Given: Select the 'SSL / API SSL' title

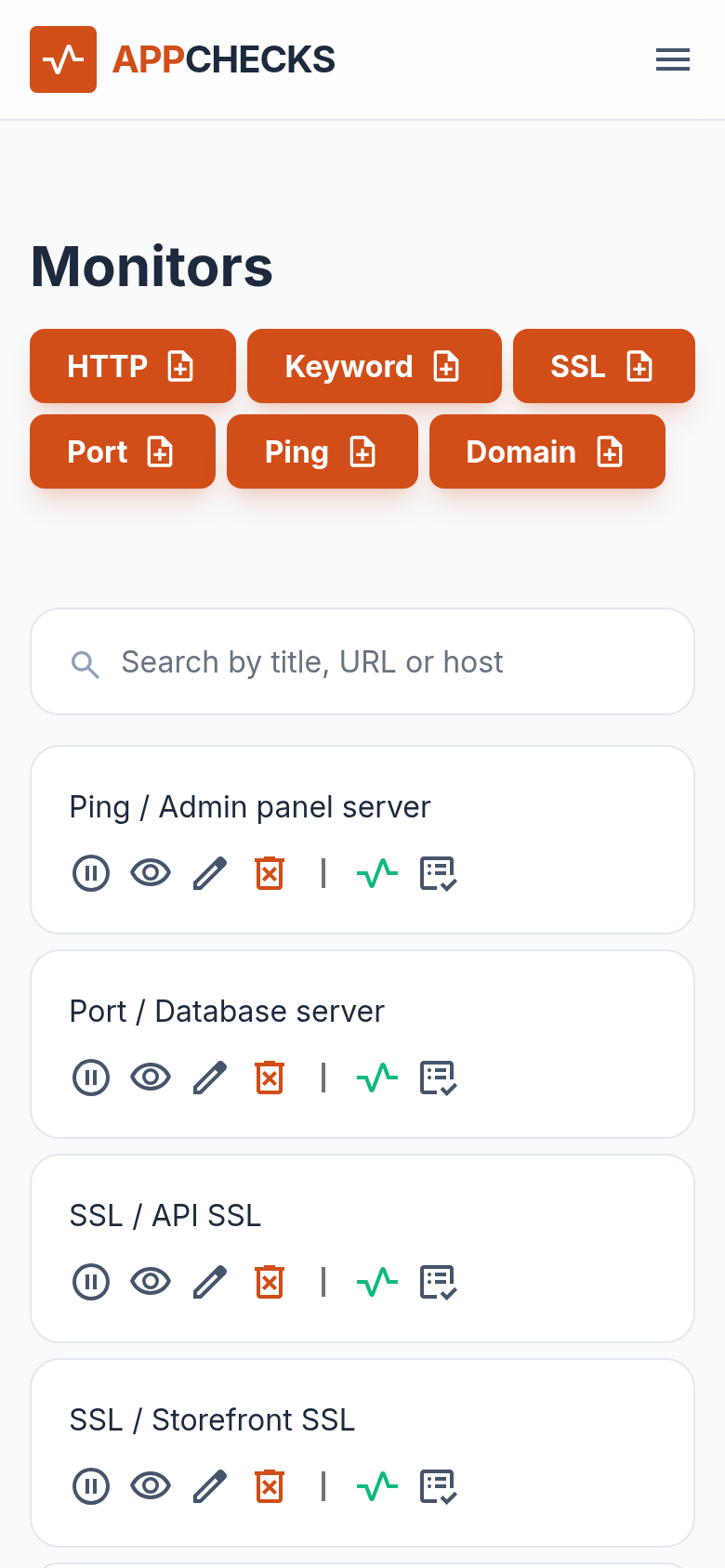Looking at the screenshot, I should point(165,1216).
